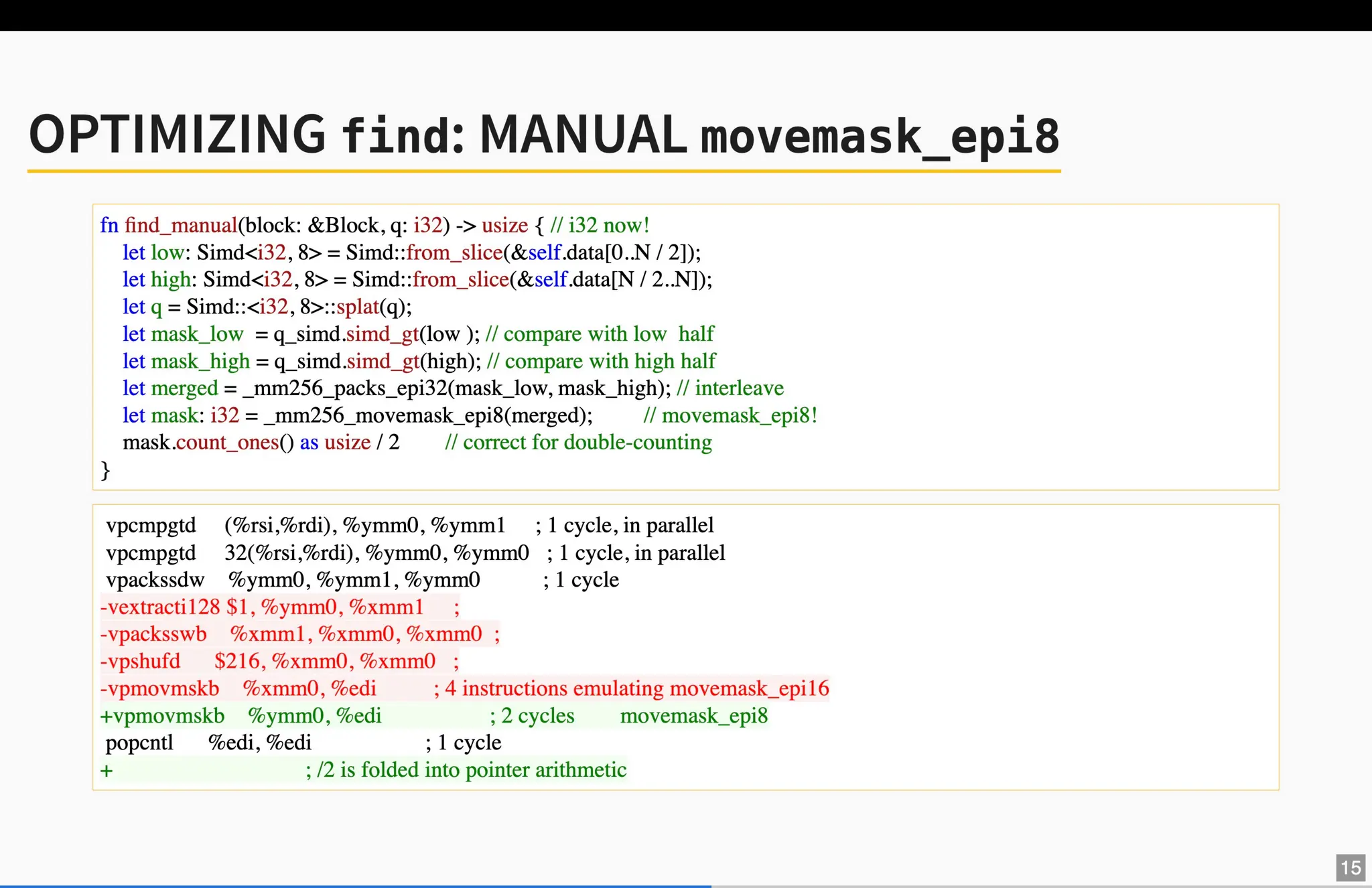Click the 'popcntl' instruction

click(139, 743)
